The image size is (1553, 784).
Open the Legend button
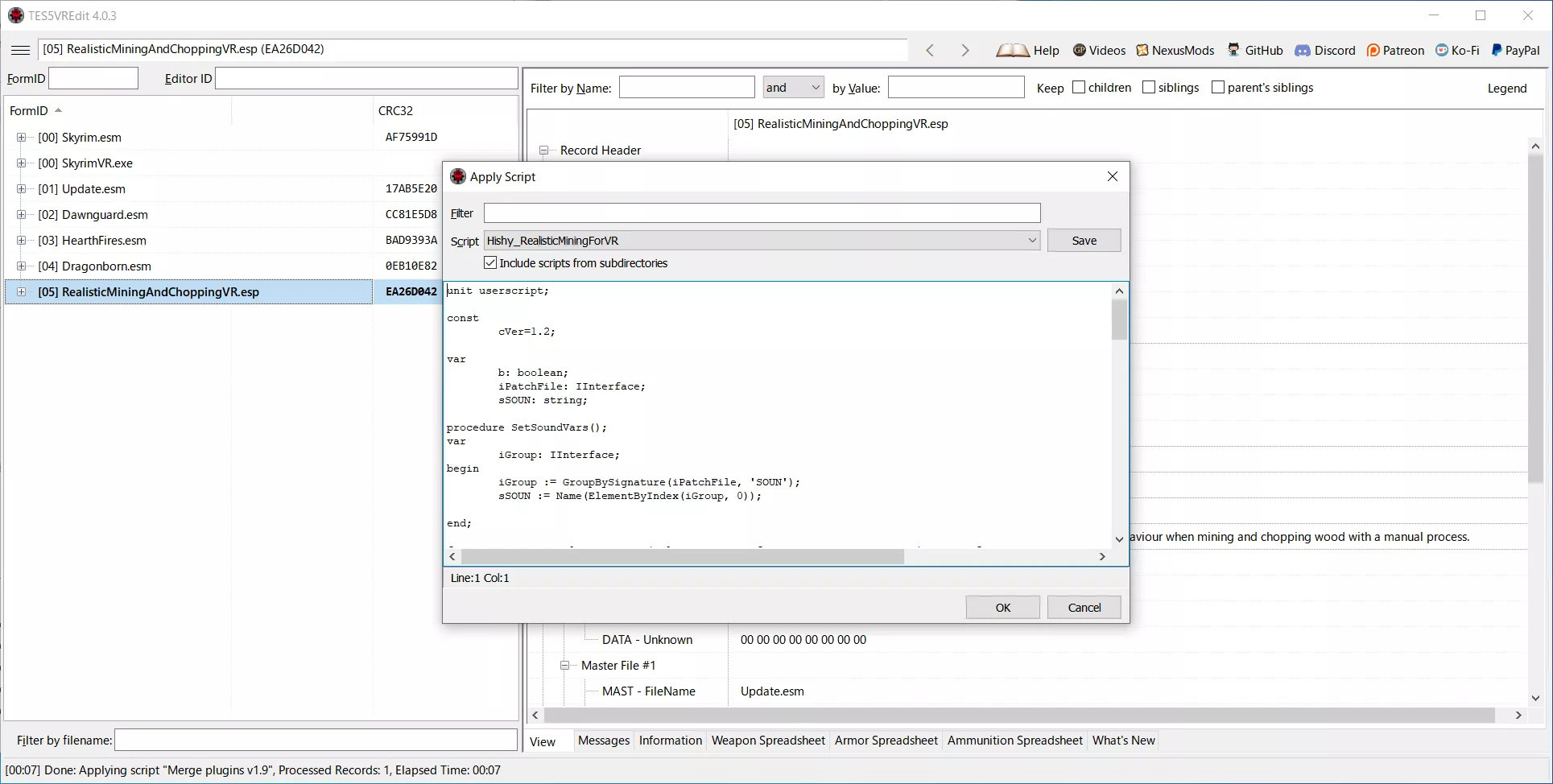coord(1506,88)
